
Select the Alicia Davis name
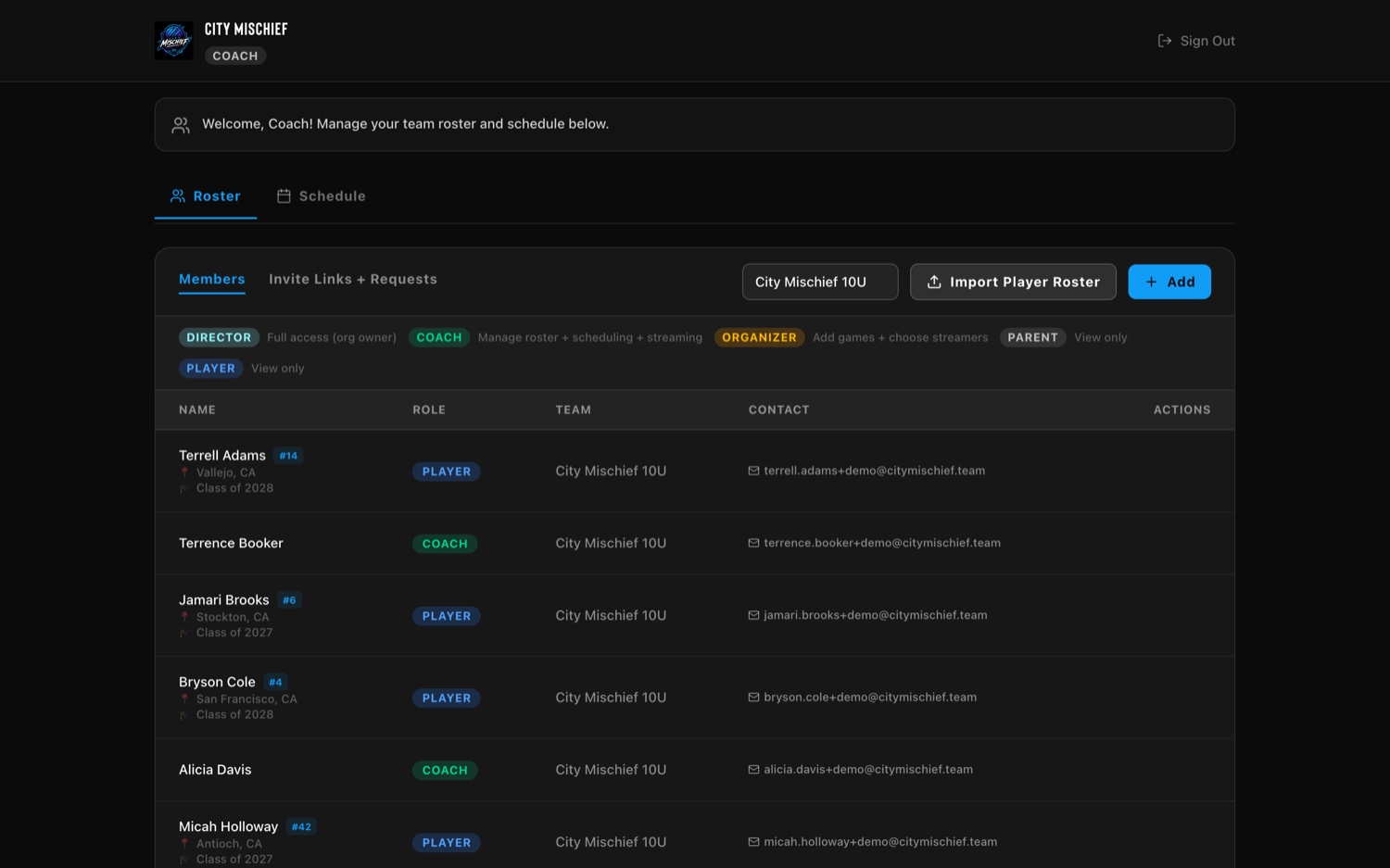215,770
